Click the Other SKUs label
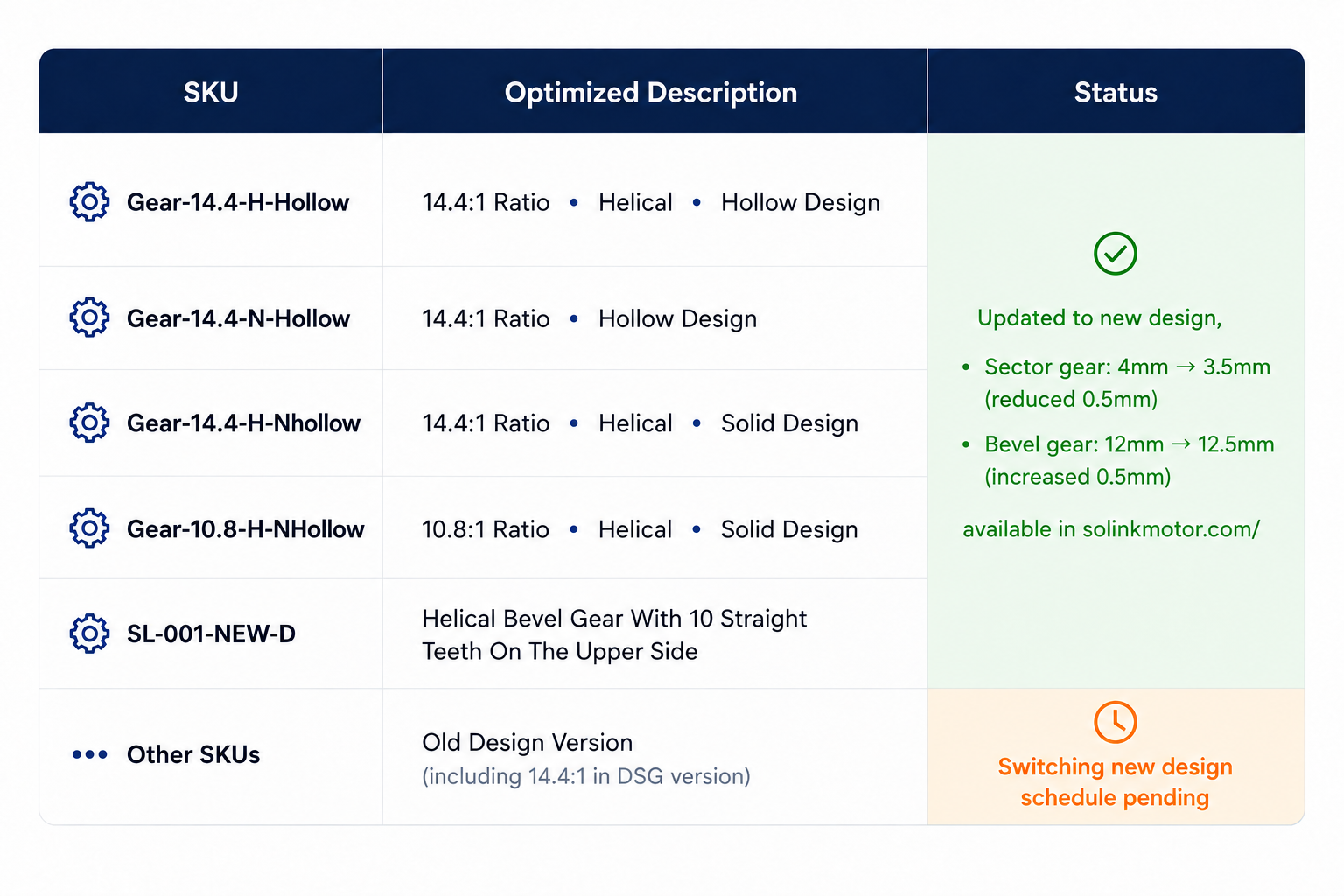Viewport: 1344px width, 896px height. (193, 754)
